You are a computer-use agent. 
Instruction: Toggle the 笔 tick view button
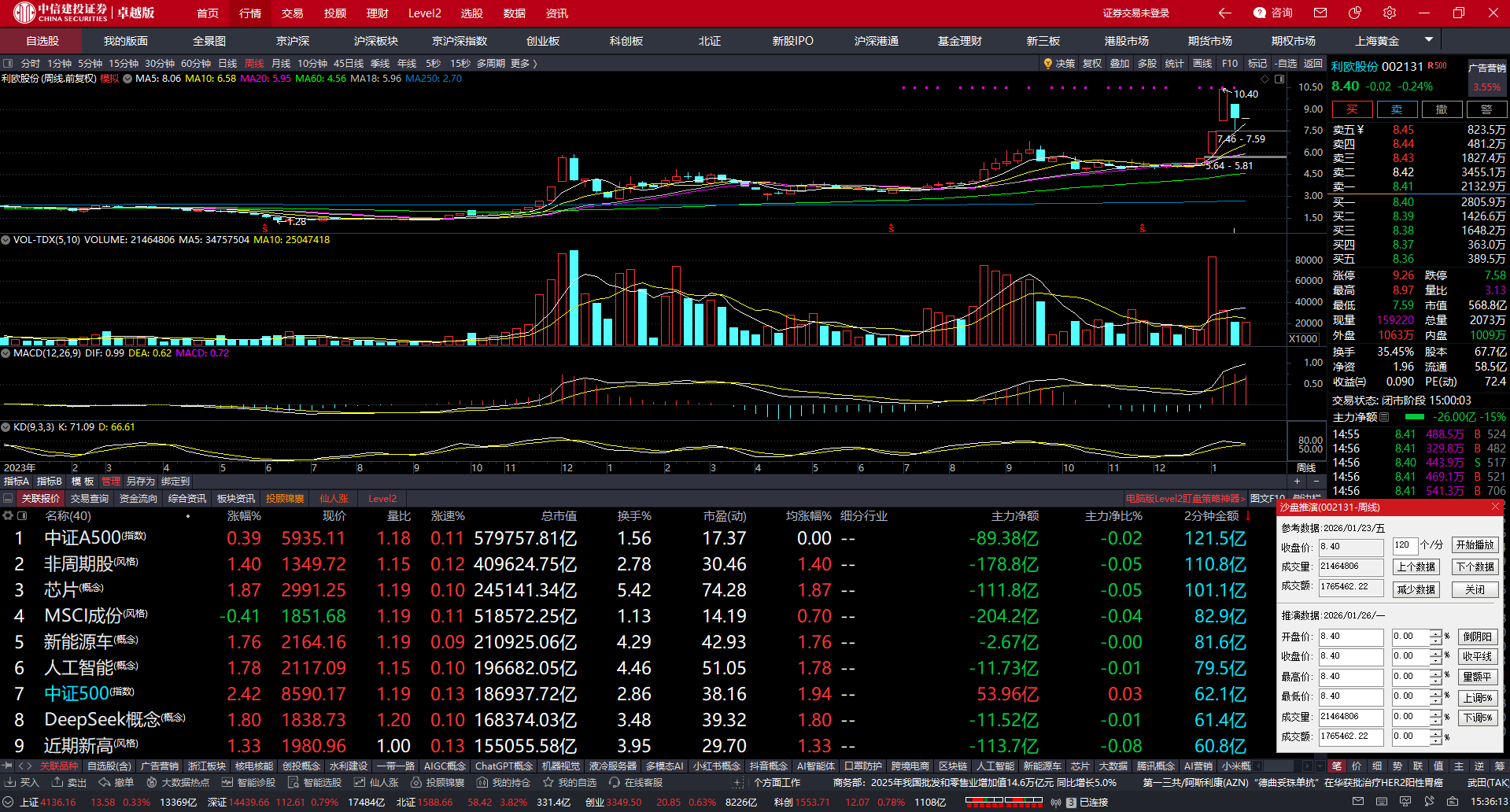click(1337, 766)
